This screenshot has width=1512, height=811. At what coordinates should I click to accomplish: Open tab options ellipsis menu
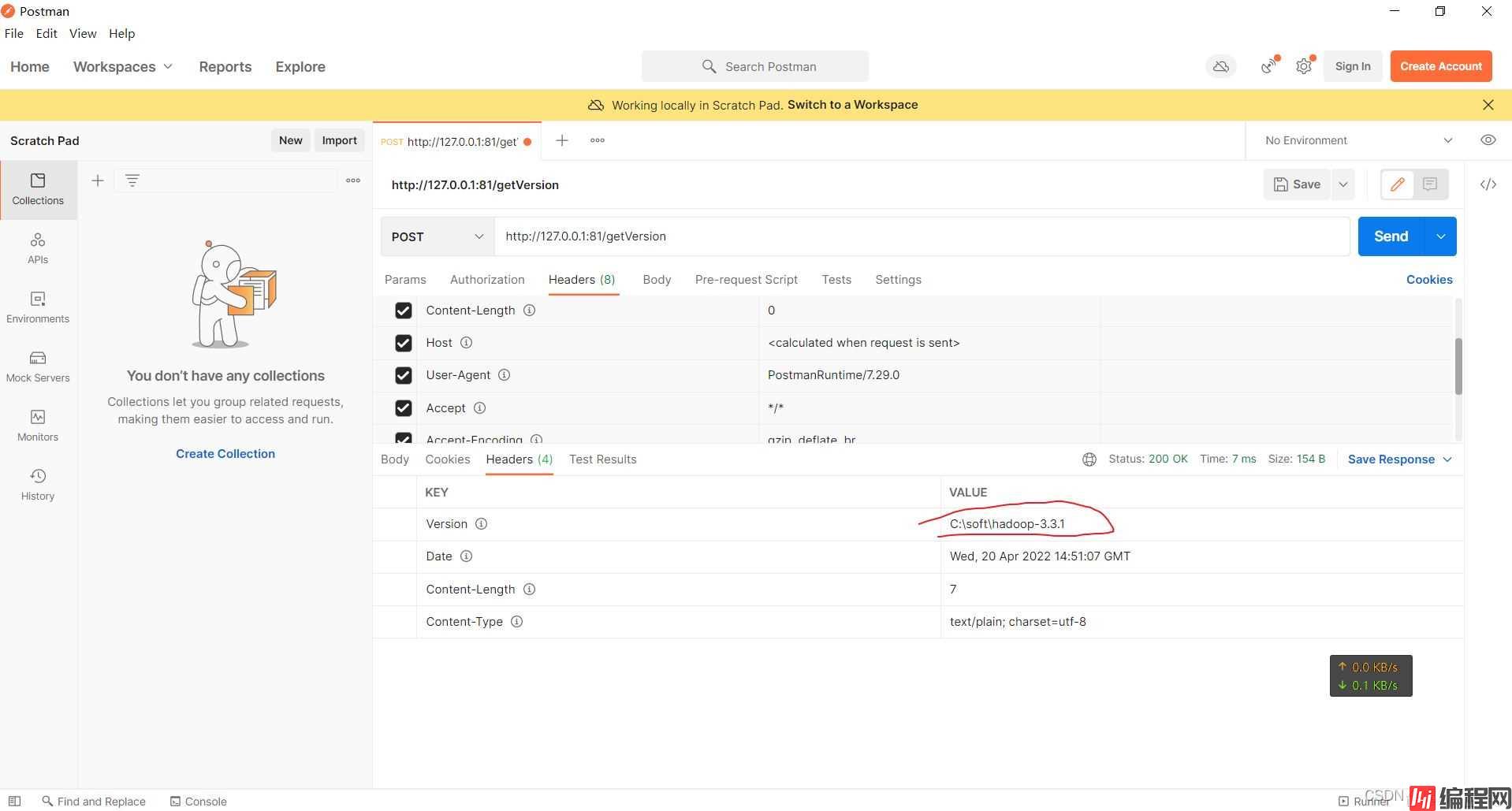click(598, 140)
